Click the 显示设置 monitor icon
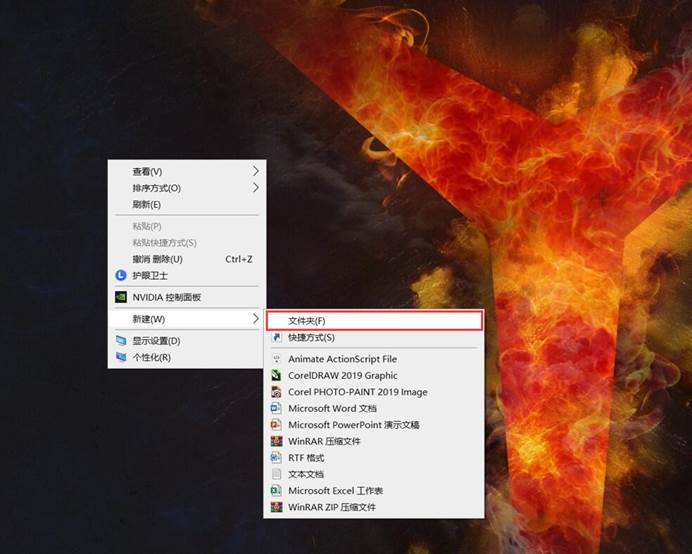 (x=121, y=341)
